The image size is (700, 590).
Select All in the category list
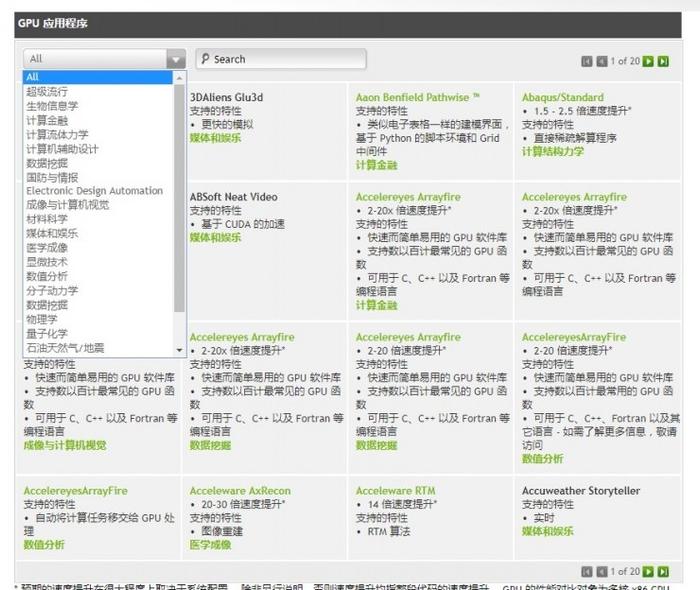click(x=98, y=77)
